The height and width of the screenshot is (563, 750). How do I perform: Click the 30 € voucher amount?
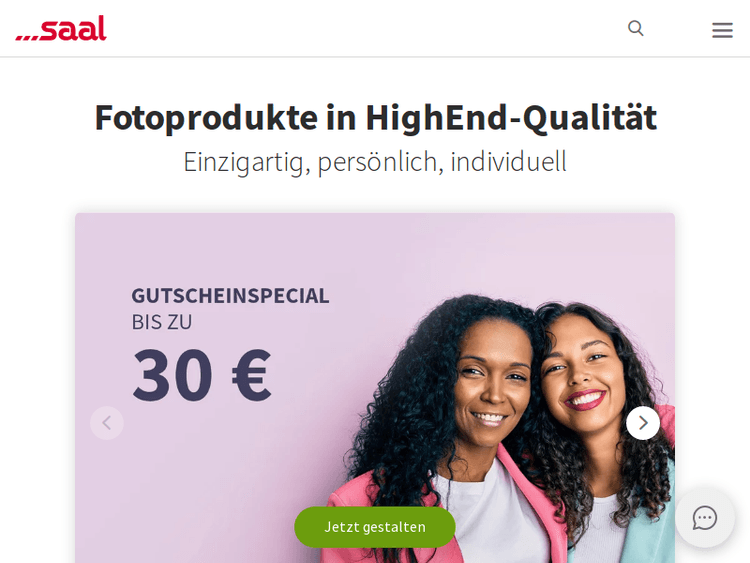[x=202, y=374]
